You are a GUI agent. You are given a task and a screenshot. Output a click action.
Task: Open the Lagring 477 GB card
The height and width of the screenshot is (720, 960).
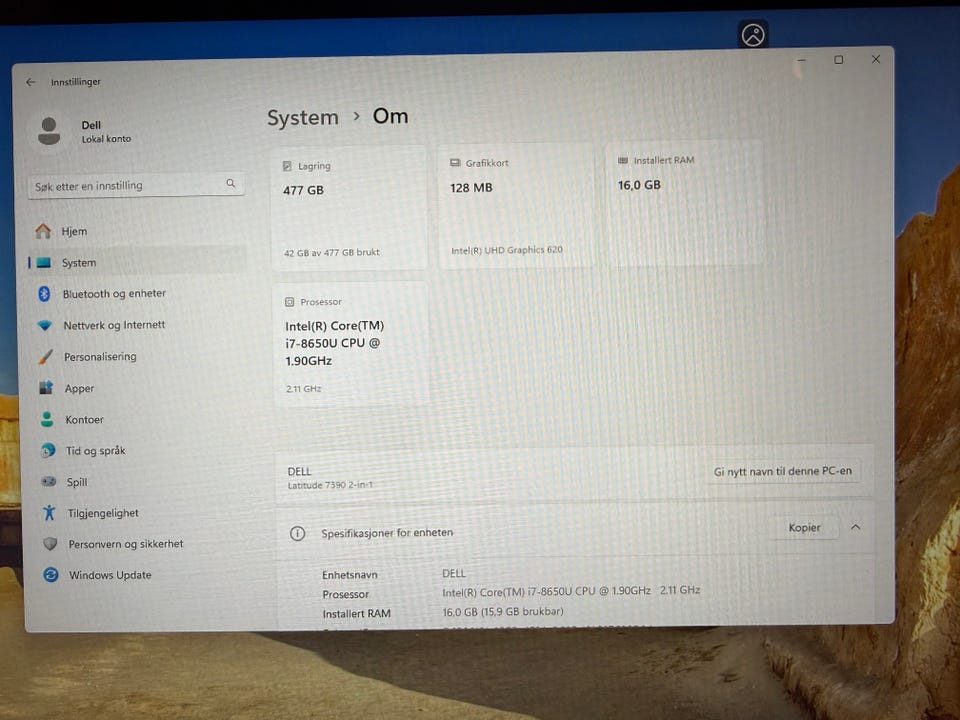click(x=349, y=208)
